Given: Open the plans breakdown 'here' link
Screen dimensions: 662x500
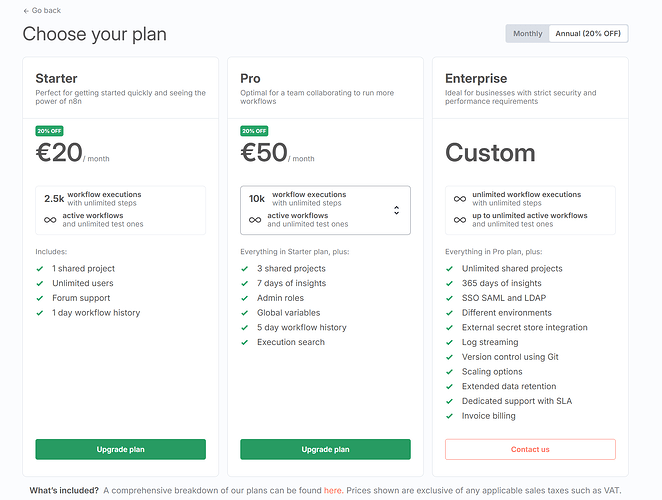Looking at the screenshot, I should 332,490.
